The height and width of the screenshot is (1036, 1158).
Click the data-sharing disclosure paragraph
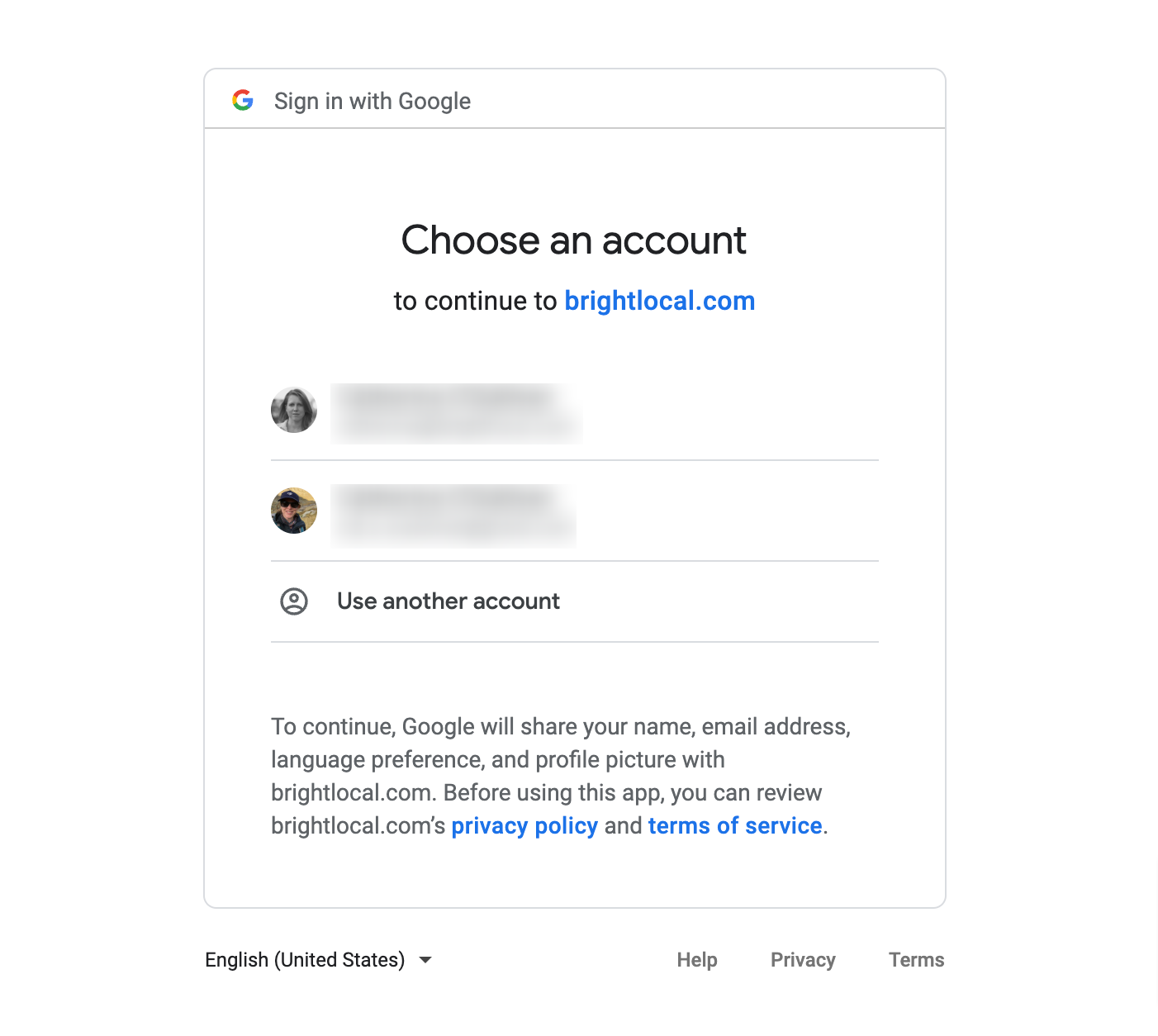point(561,776)
